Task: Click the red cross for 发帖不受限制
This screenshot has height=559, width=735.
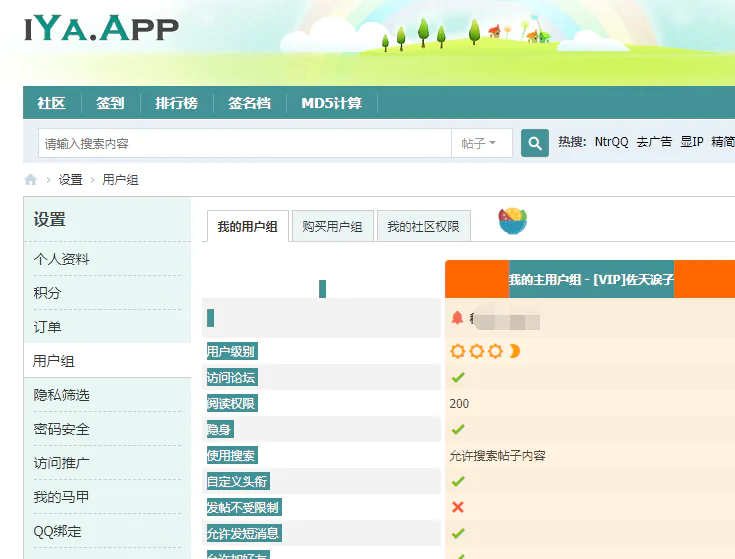Action: [x=458, y=507]
